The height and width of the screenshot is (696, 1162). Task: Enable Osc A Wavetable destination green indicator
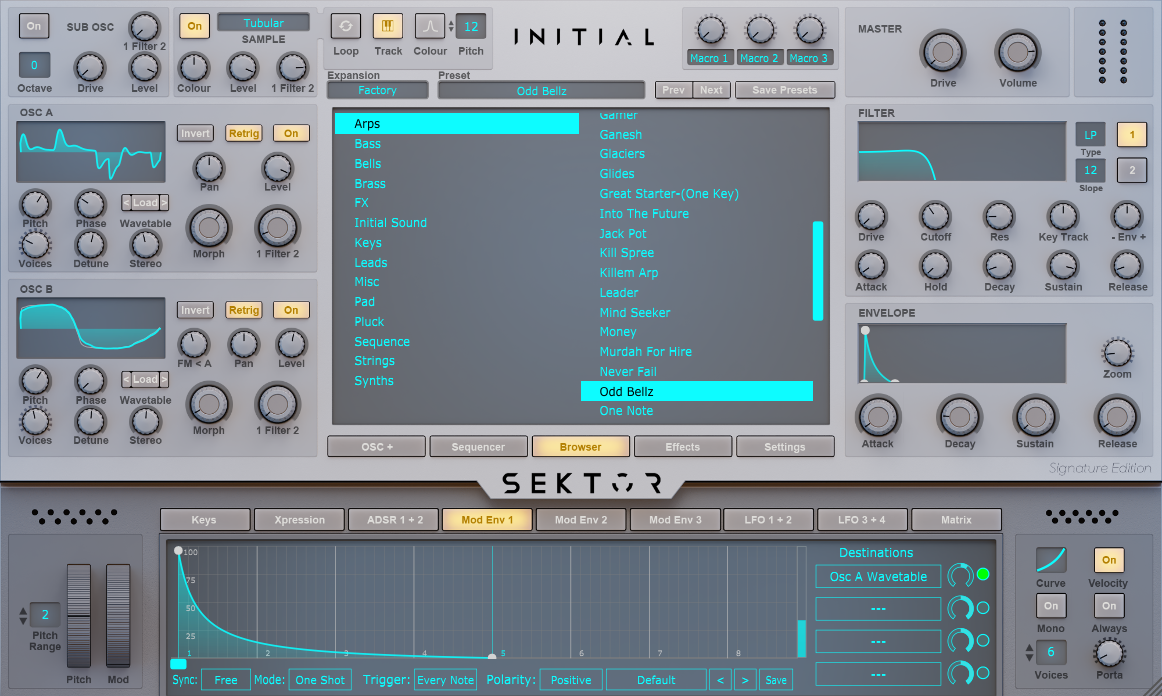(983, 574)
